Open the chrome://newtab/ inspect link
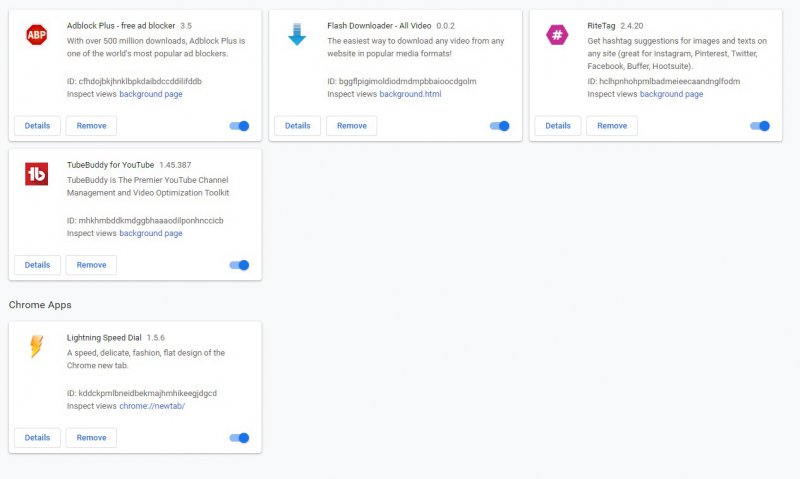Viewport: 800px width, 479px height. tap(152, 406)
